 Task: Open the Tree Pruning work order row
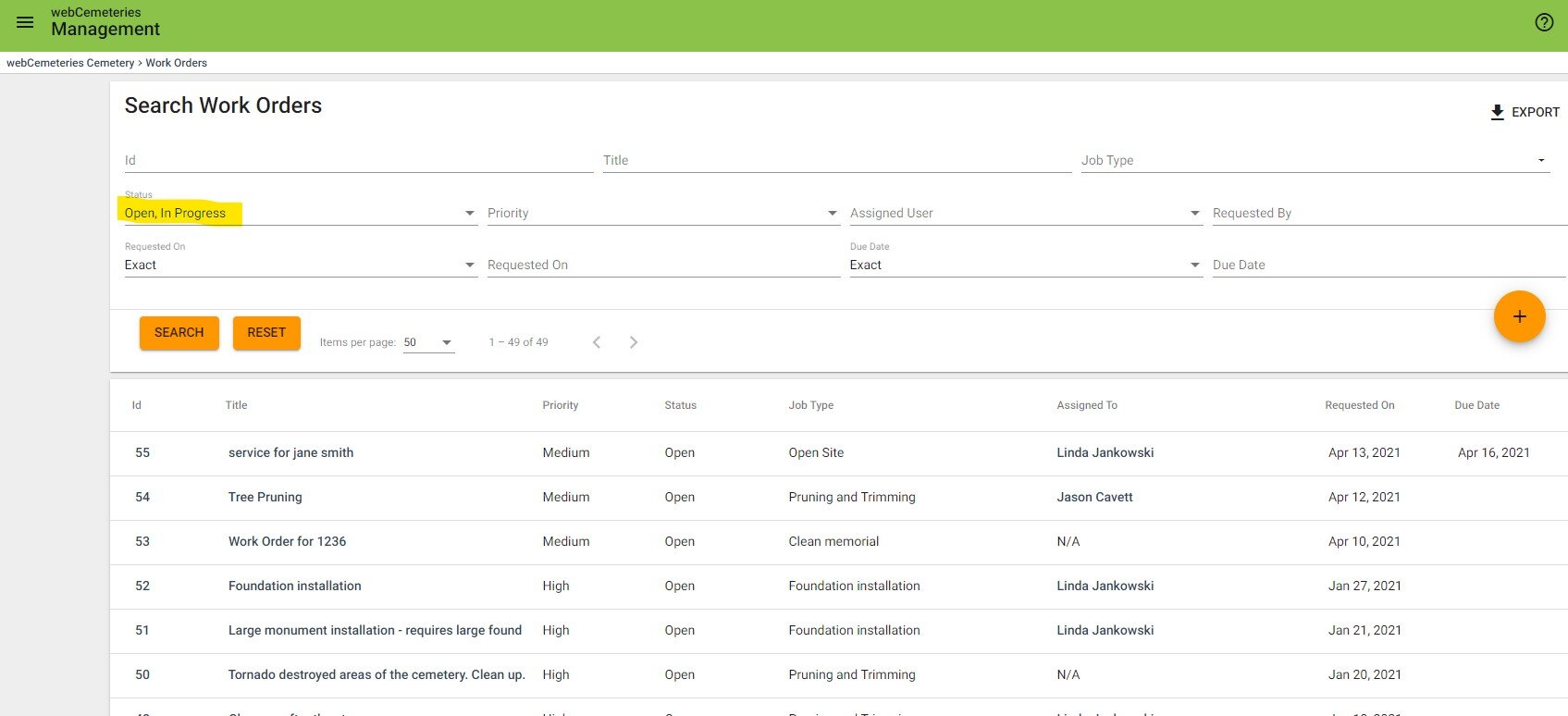point(265,498)
